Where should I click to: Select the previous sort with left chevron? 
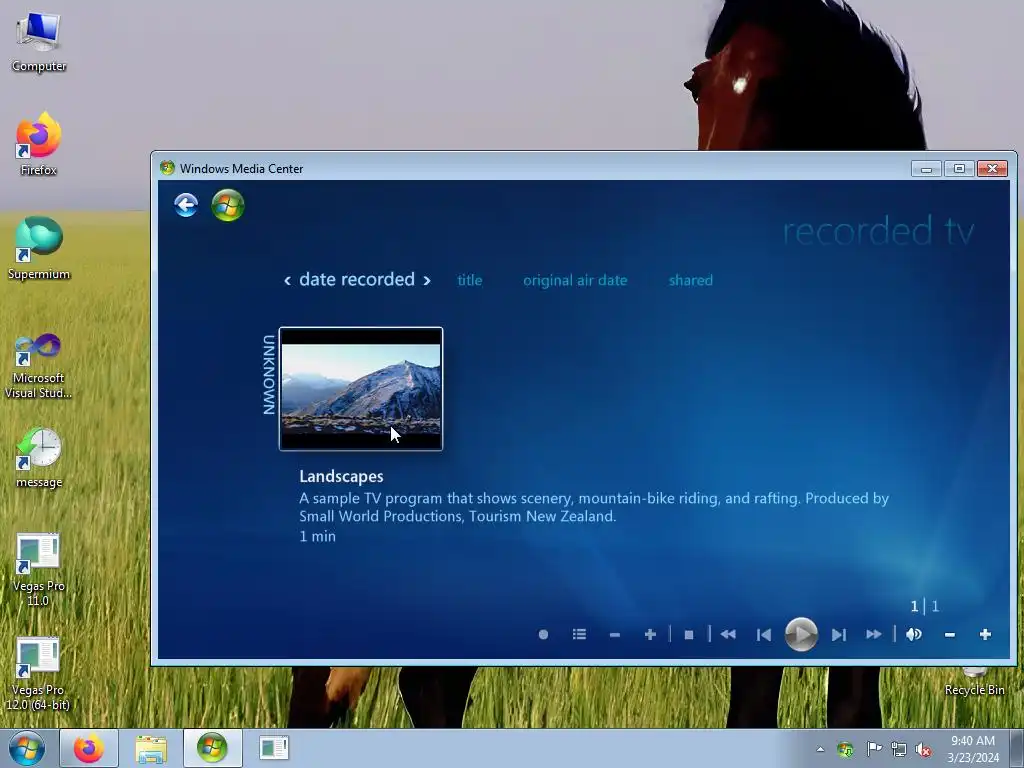[x=287, y=281]
